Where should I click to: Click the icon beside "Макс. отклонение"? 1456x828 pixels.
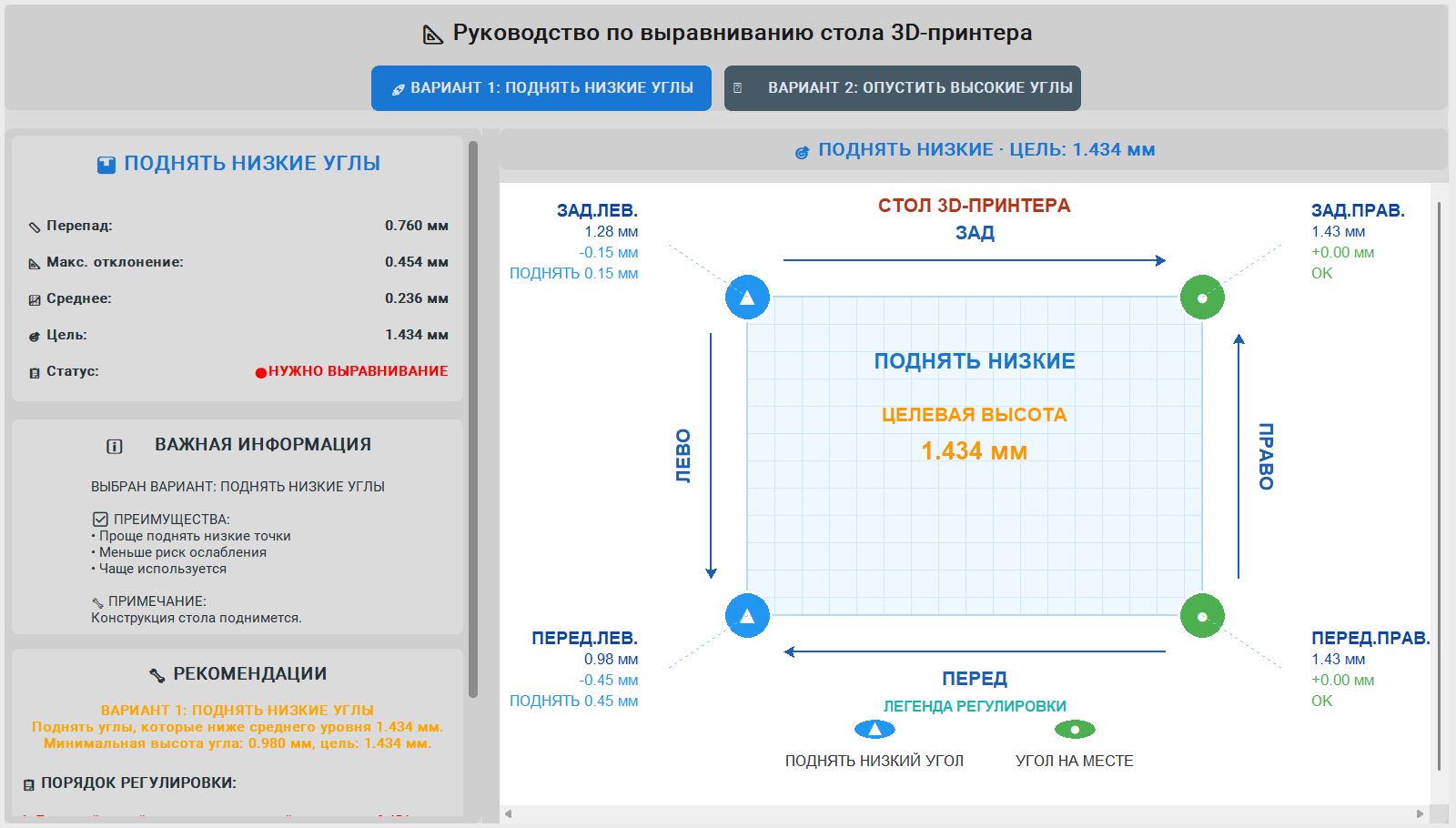point(35,261)
